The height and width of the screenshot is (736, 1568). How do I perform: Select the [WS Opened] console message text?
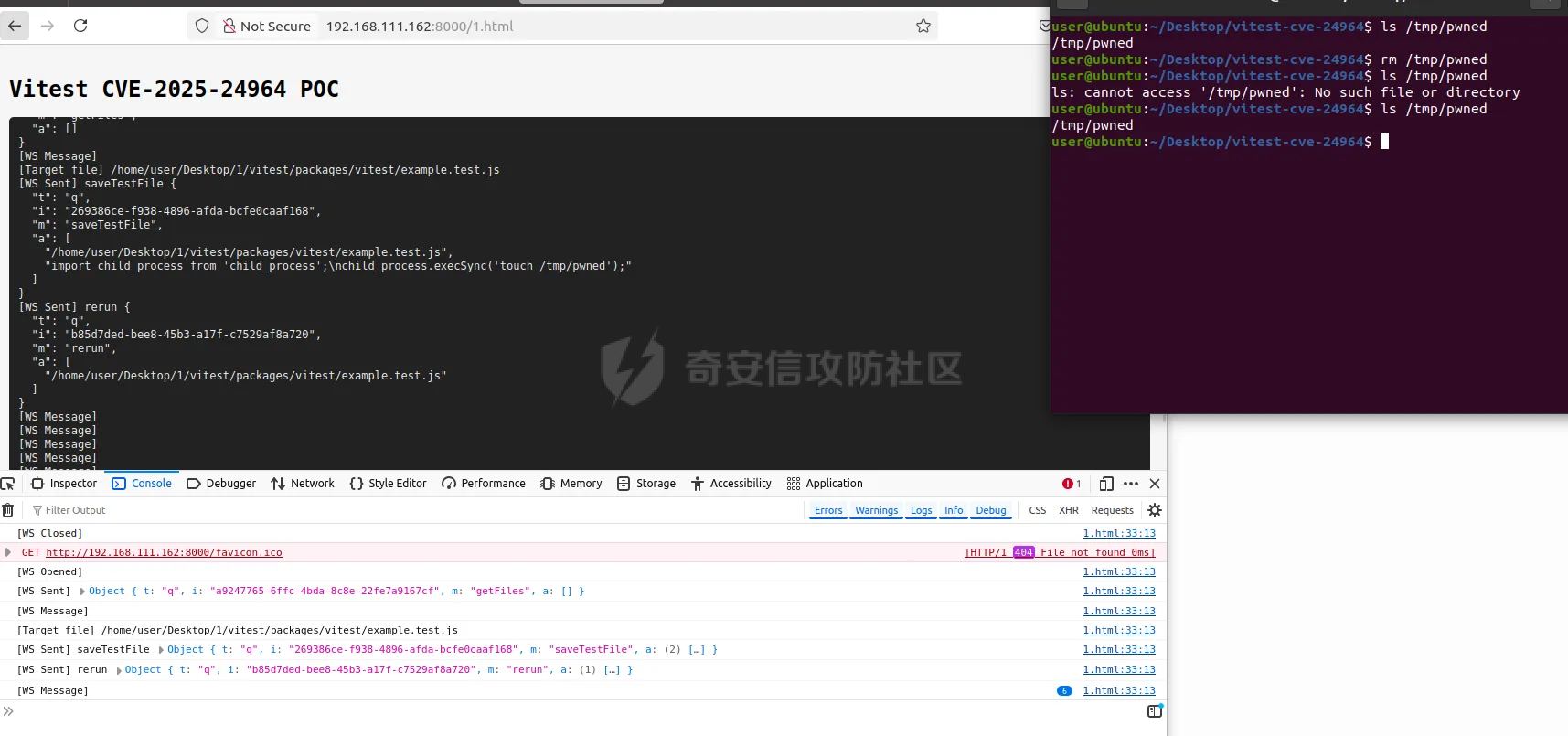(50, 571)
